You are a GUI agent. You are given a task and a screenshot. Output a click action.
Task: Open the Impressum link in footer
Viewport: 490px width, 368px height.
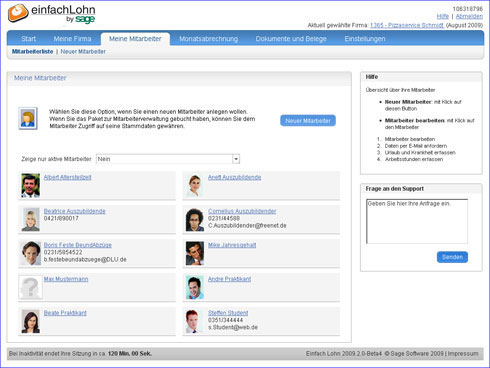pos(463,353)
